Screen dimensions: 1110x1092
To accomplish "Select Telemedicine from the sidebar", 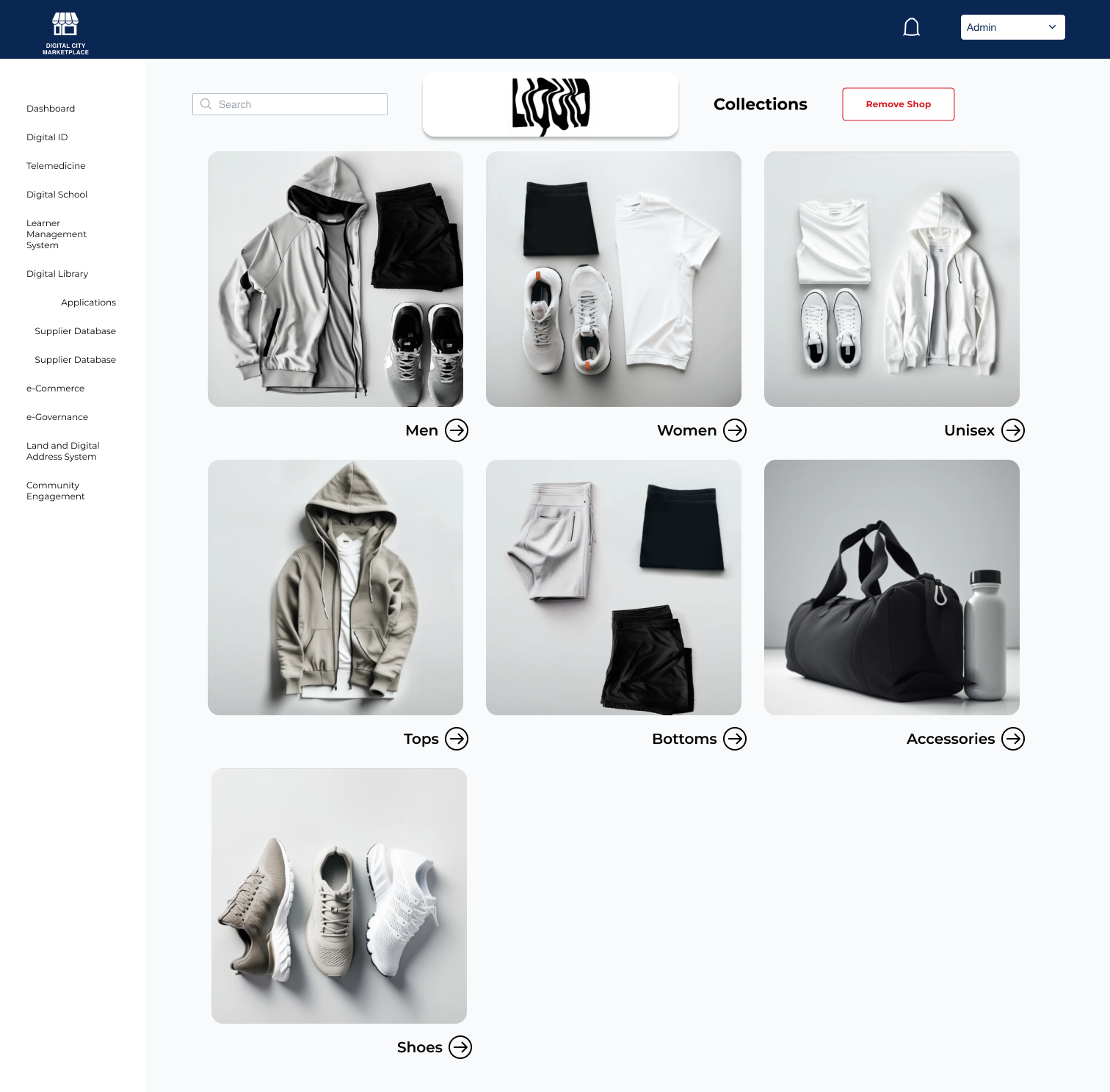I will click(56, 166).
